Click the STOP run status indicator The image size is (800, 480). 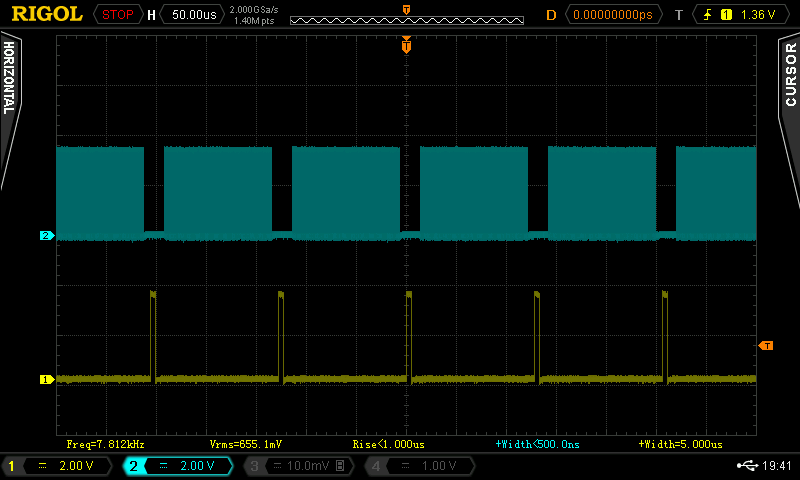117,15
